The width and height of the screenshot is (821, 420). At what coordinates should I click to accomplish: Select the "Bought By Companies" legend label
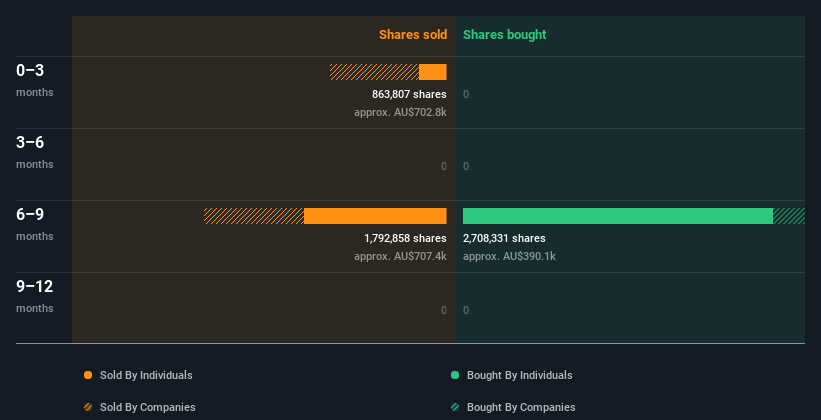pos(521,407)
